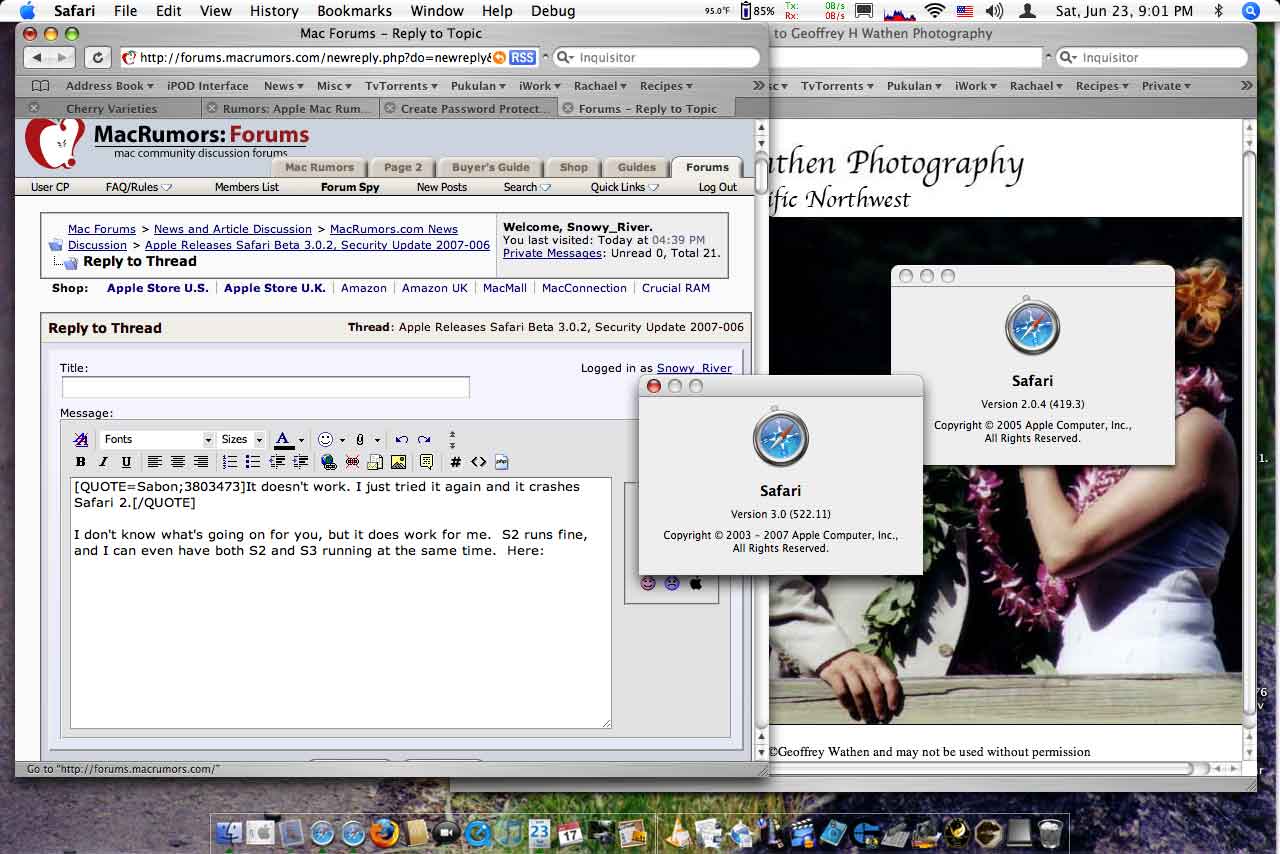1280x854 pixels.
Task: Open the FAQ/Rules dropdown menu
Action: 139,187
